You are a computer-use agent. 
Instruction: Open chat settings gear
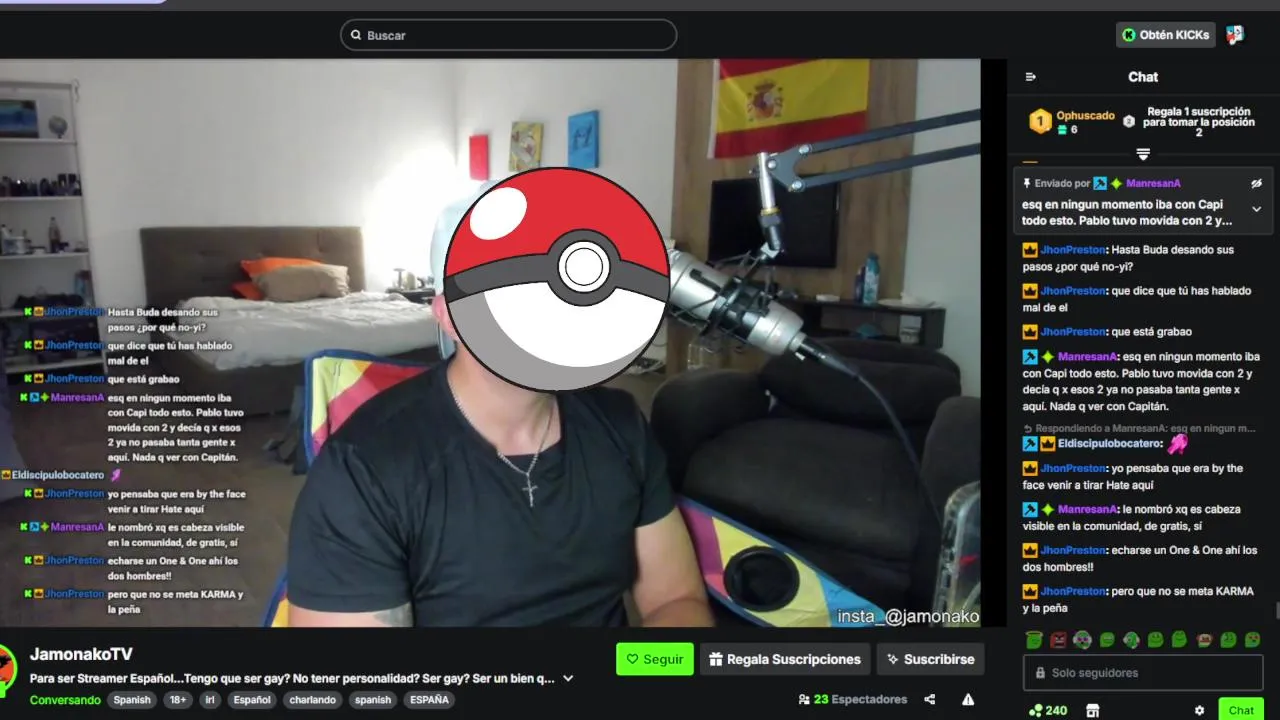tap(1199, 711)
